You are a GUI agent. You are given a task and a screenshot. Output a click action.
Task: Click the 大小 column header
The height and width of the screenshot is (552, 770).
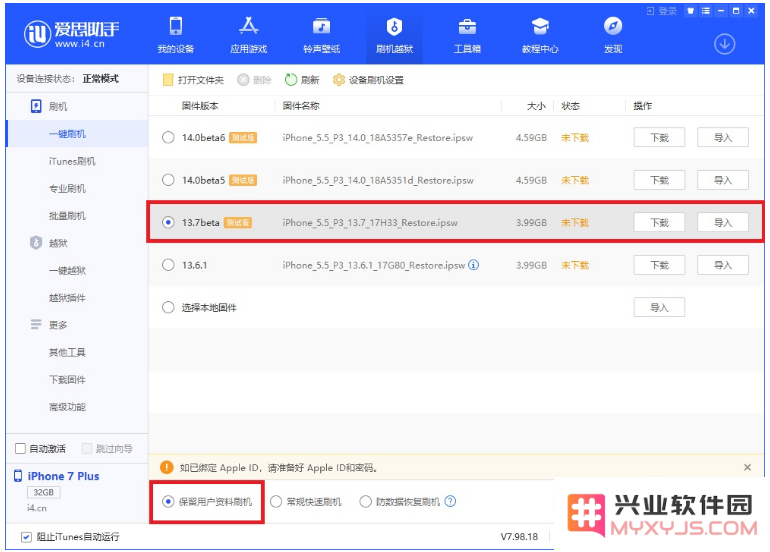(x=536, y=106)
